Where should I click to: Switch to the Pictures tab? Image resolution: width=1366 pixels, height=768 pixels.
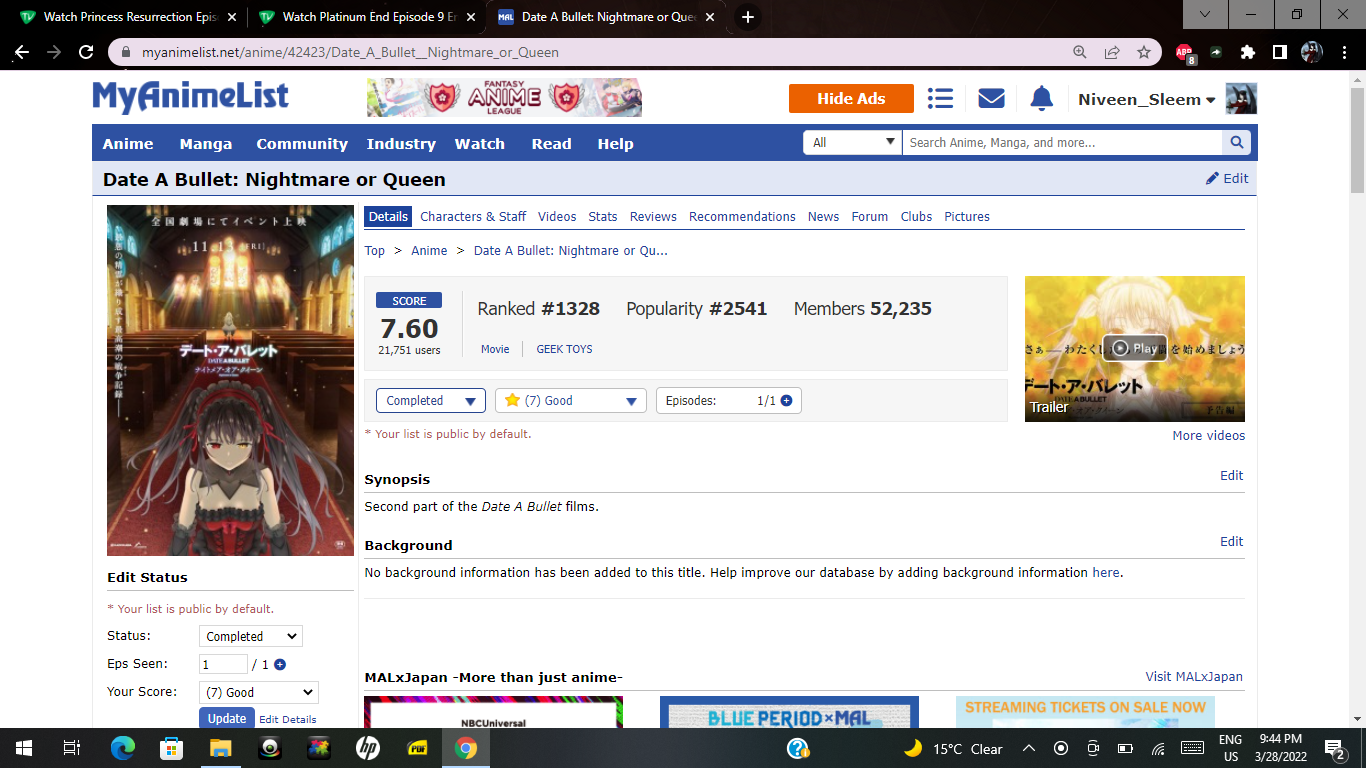coord(967,216)
